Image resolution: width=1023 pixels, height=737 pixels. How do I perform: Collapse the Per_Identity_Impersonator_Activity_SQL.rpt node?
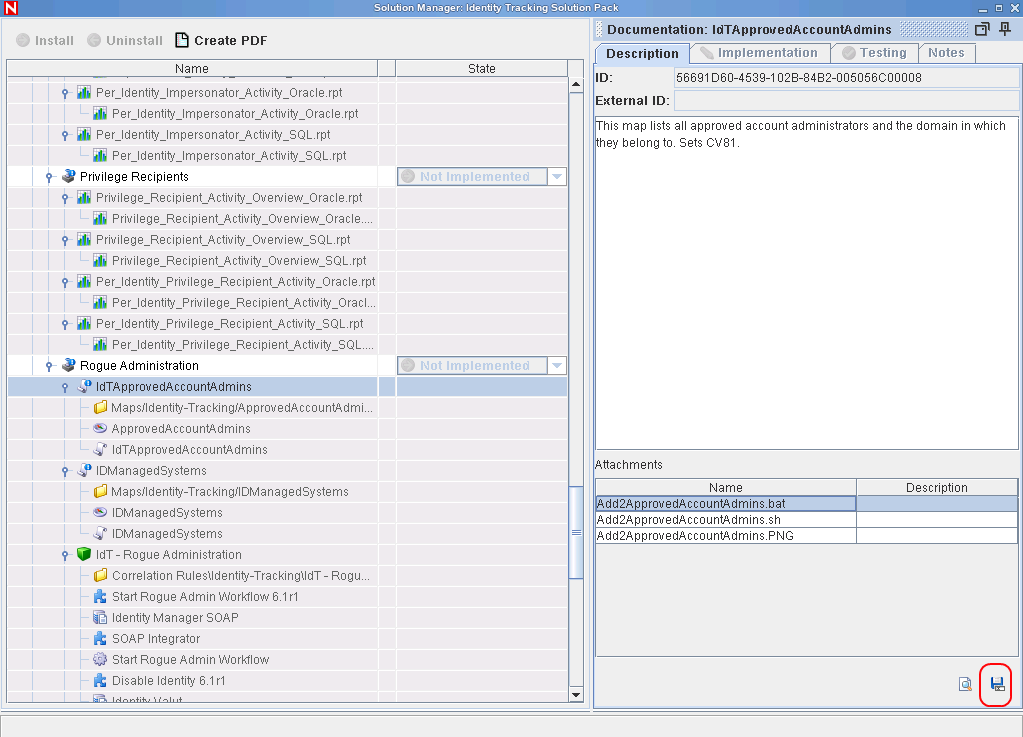pos(65,135)
